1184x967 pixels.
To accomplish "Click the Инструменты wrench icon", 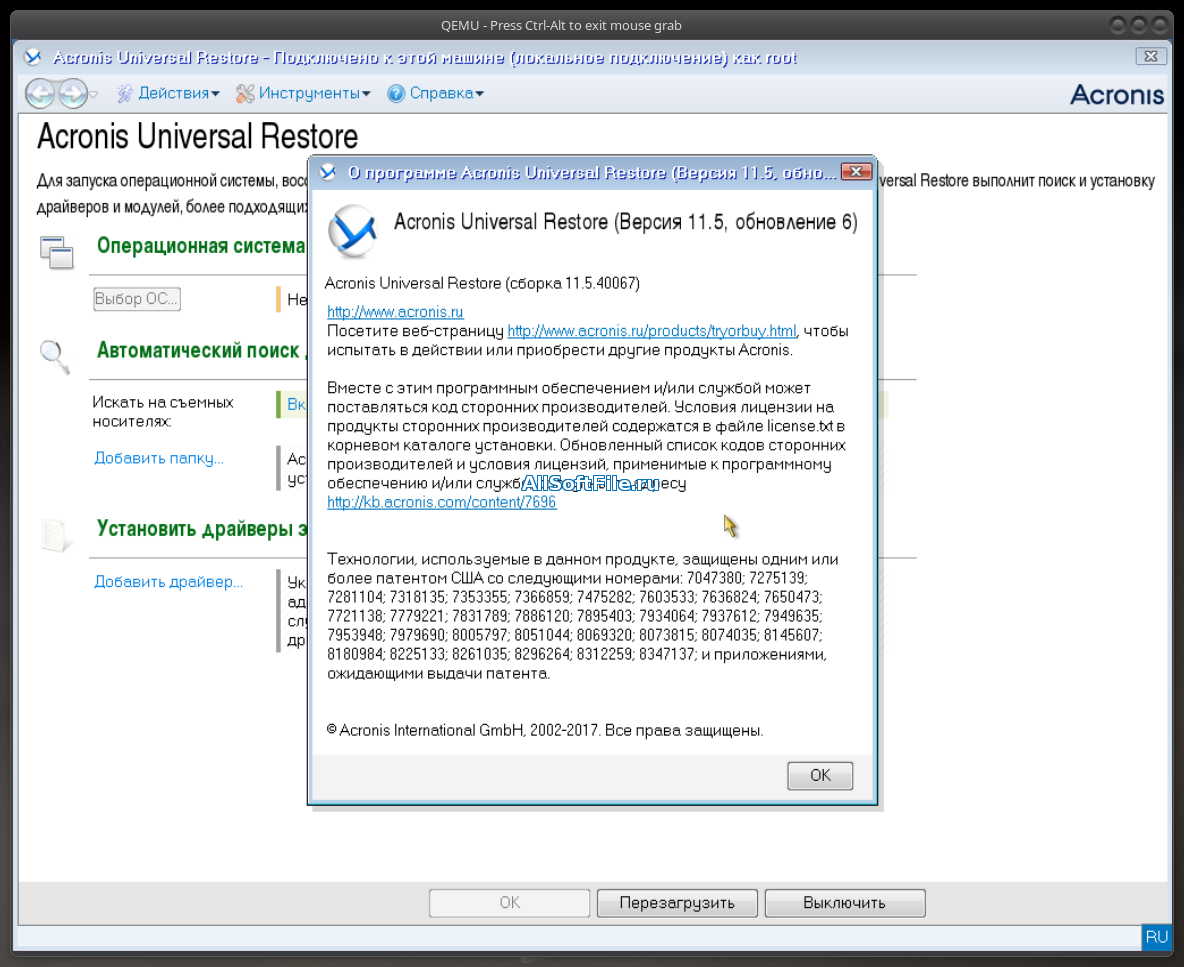I will [x=245, y=94].
